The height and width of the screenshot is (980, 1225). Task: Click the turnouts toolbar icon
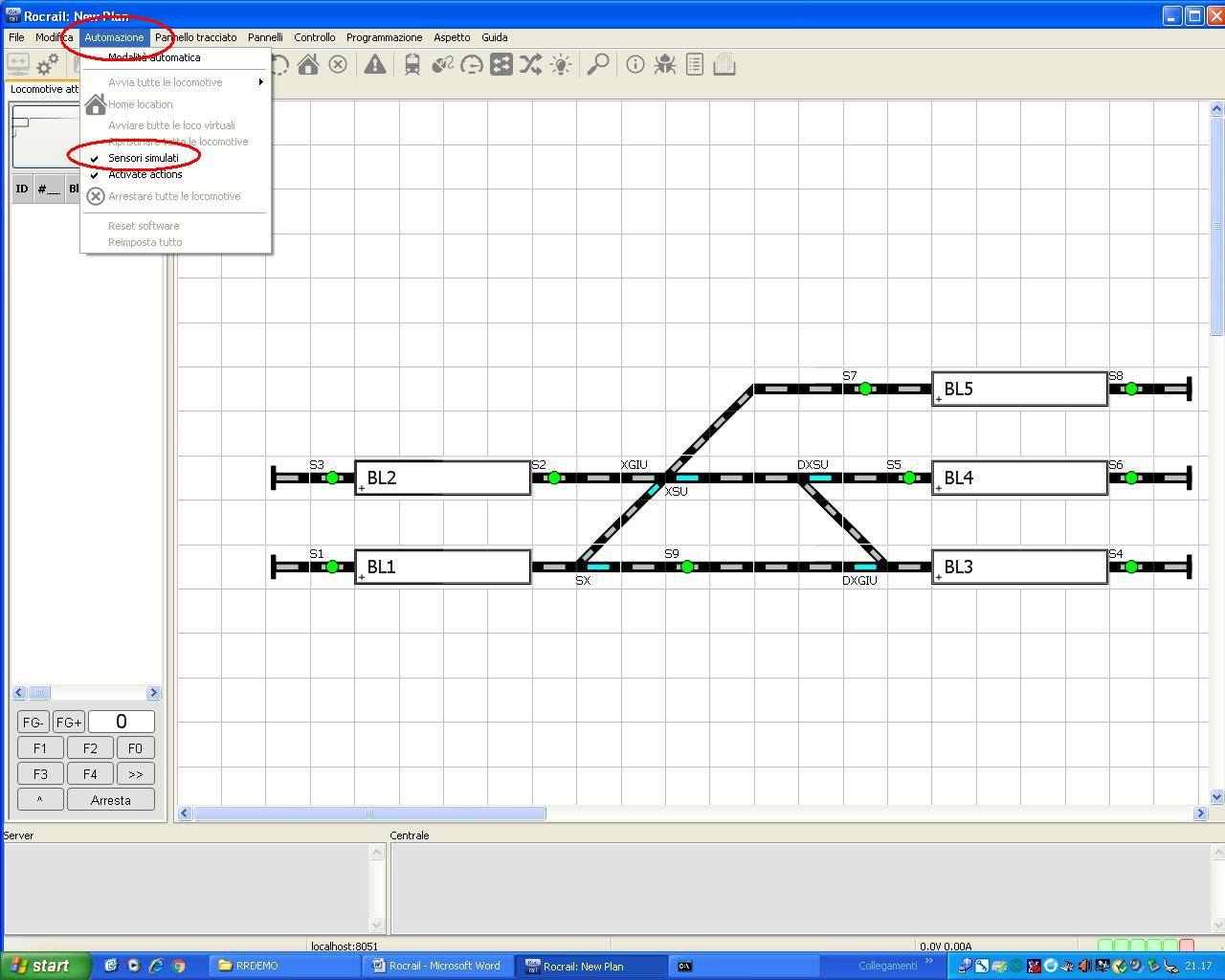coord(442,64)
